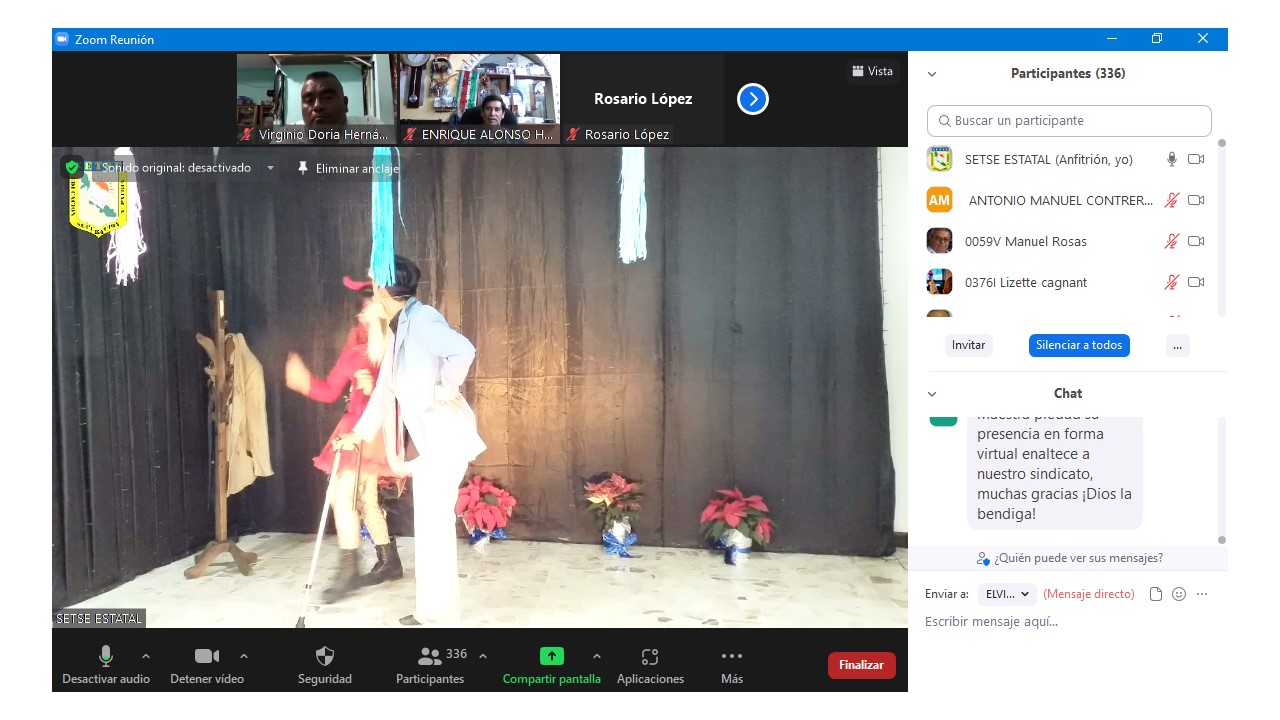Toggle microphone with Desactivar audio
This screenshot has height=720, width=1280.
pyautogui.click(x=106, y=656)
